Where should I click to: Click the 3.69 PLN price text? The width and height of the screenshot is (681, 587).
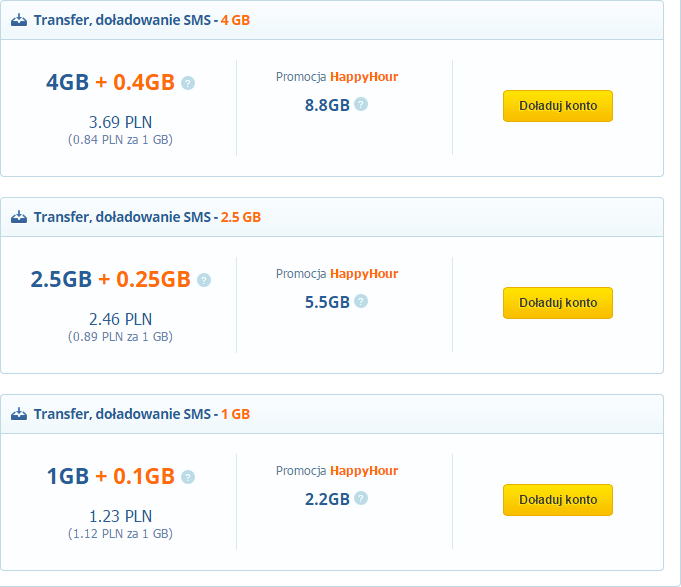(x=120, y=122)
